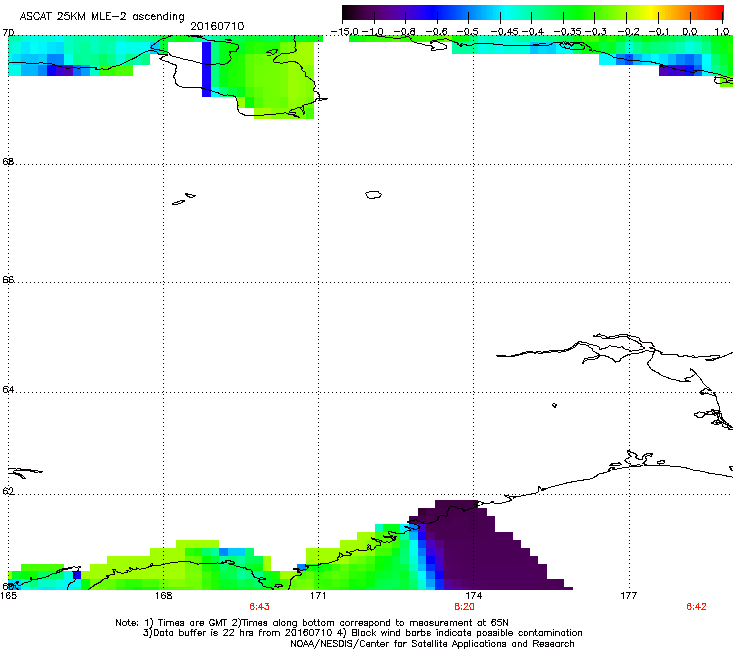The width and height of the screenshot is (740, 650).
Task: Click the "-0.4" color scale label
Action: click(x=532, y=32)
